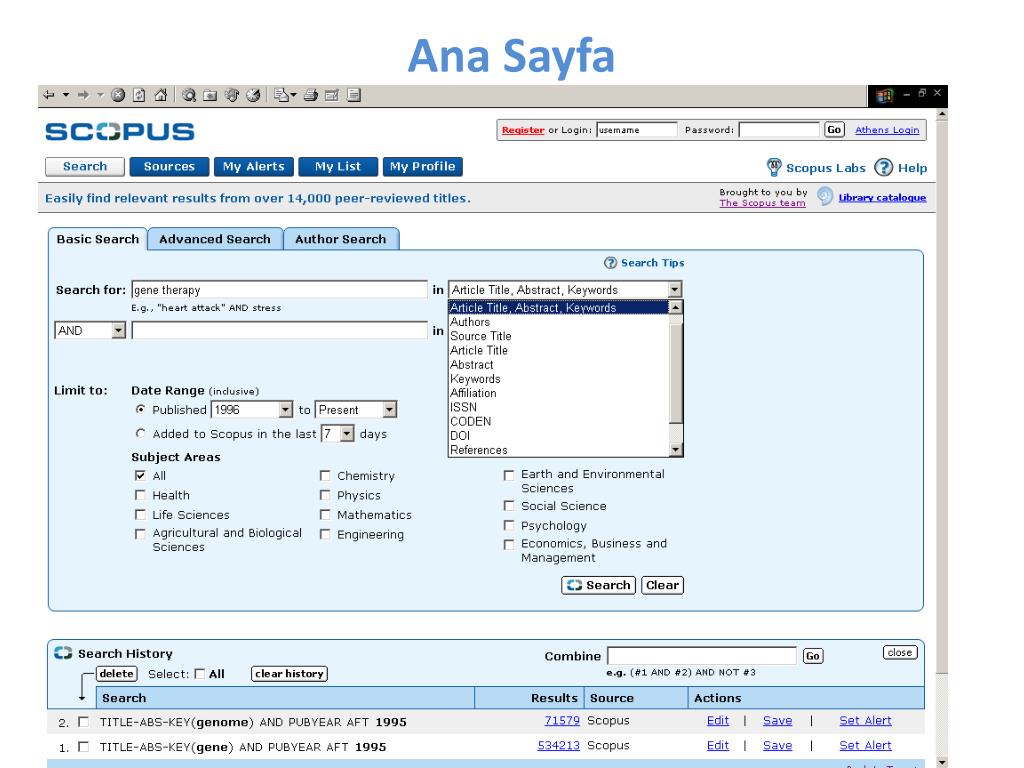
Task: Check the Mathematics checkbox
Action: (x=325, y=515)
